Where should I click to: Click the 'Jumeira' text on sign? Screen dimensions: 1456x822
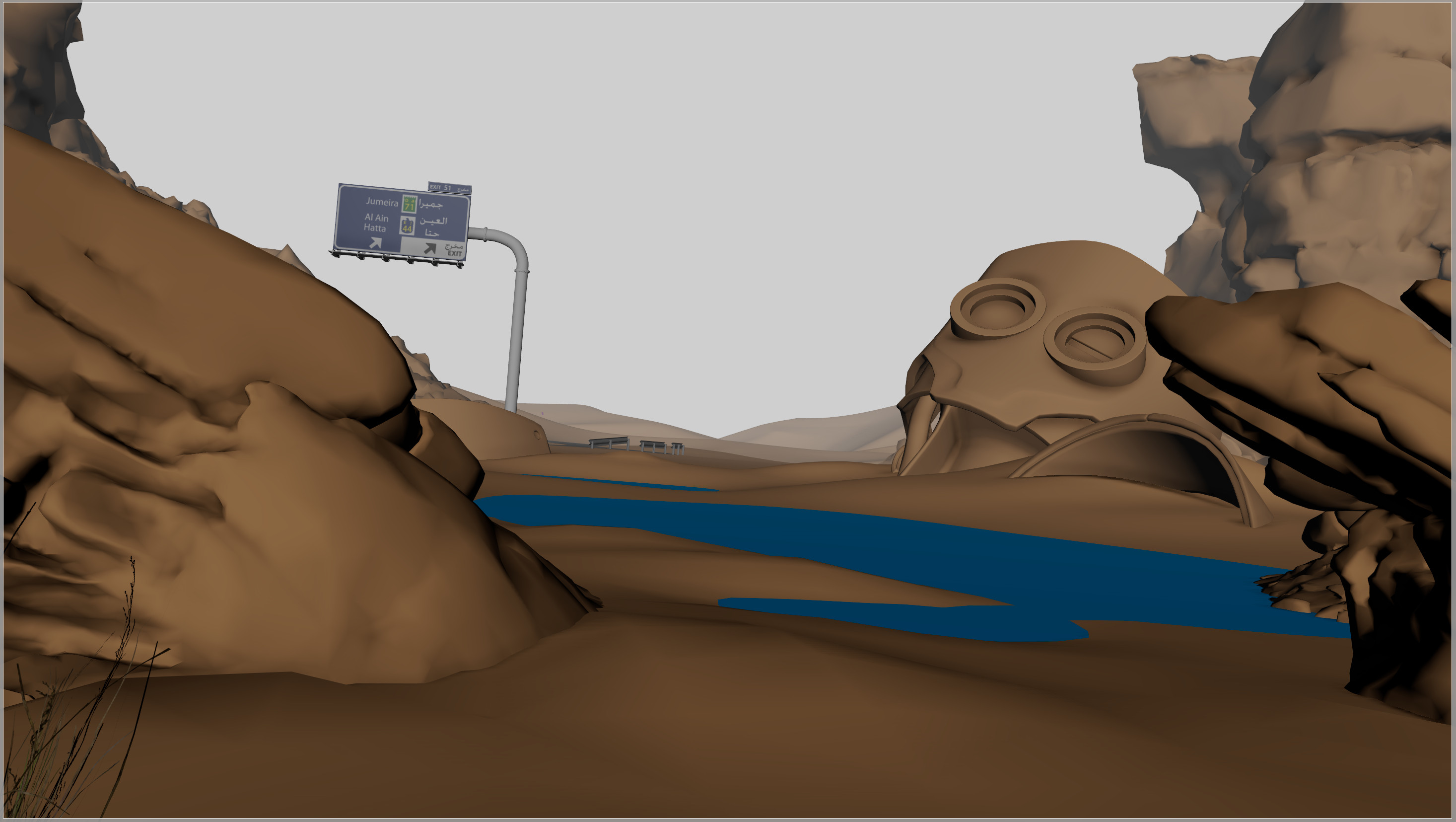click(382, 202)
